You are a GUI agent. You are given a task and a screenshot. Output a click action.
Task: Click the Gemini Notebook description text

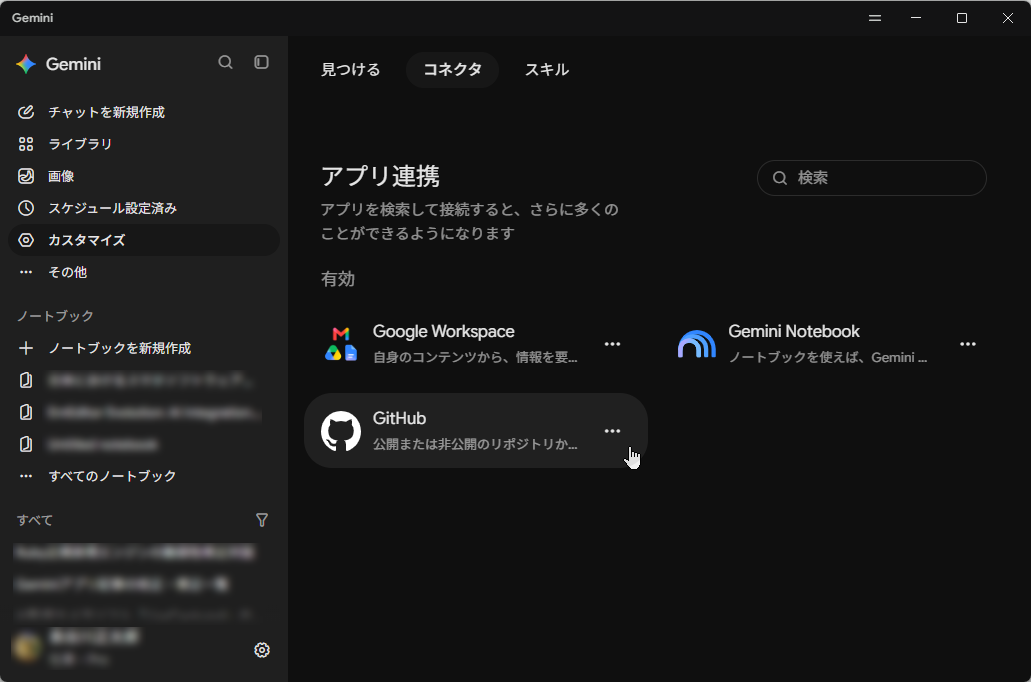point(827,357)
